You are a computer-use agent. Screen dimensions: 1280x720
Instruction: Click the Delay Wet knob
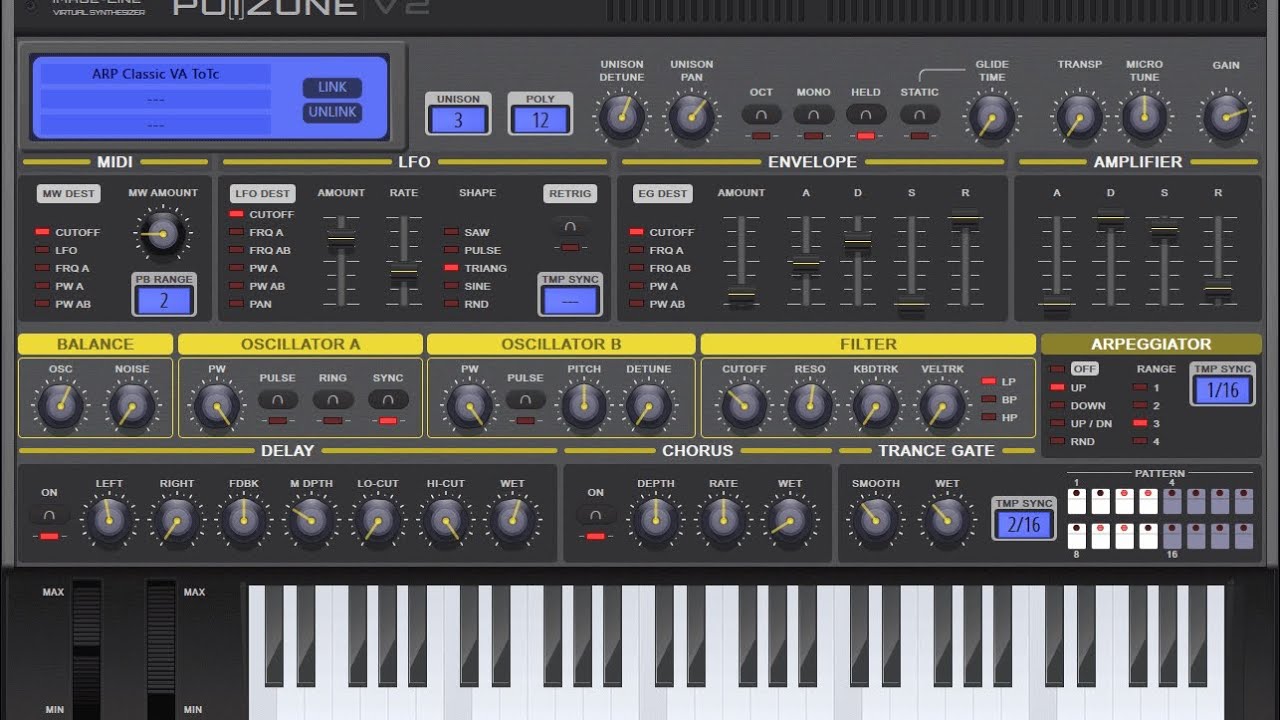[x=512, y=521]
